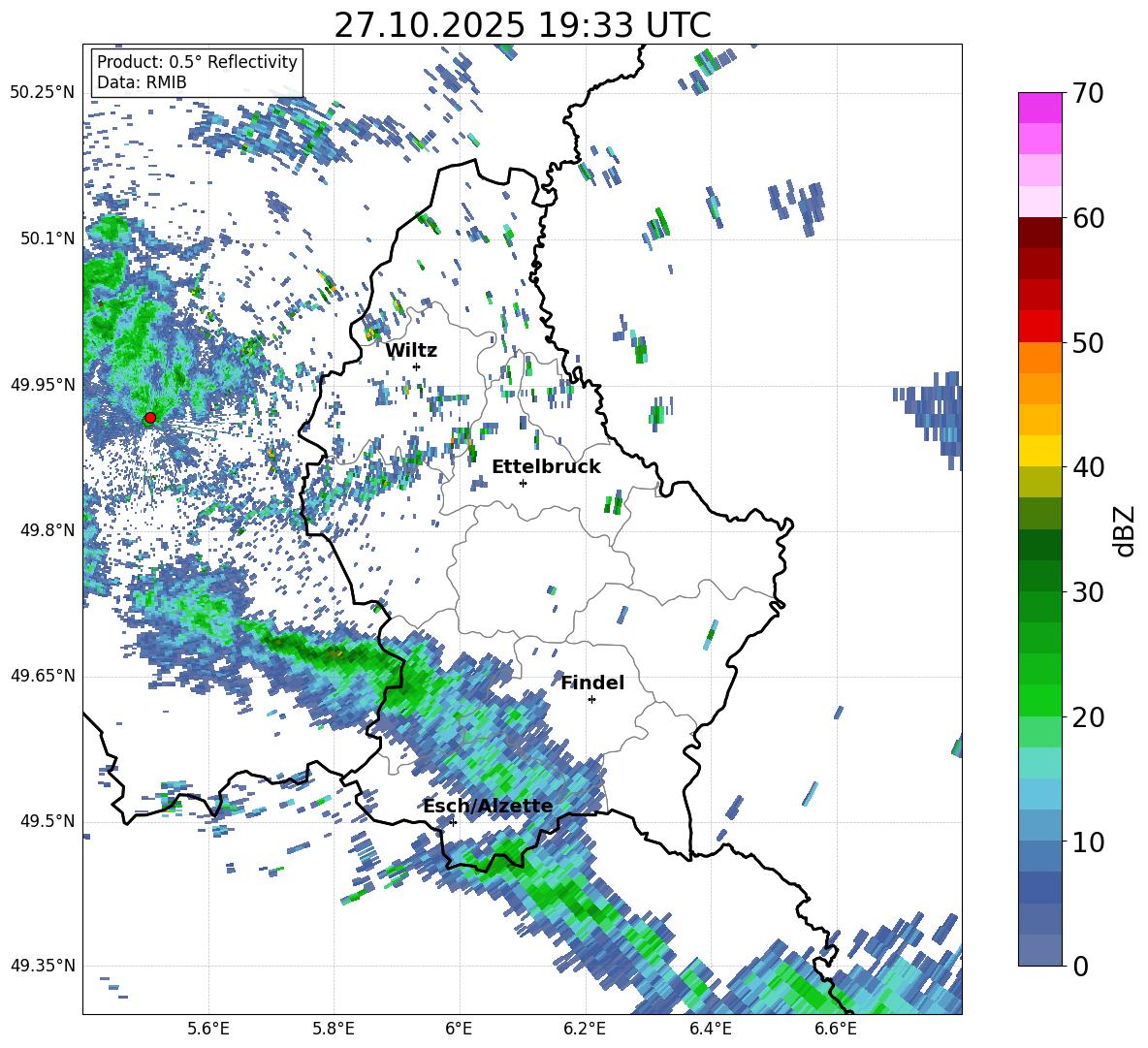Click the yellow colorbar segment above 40
Image resolution: width=1148 pixels, height=1048 pixels.
coord(1039,451)
